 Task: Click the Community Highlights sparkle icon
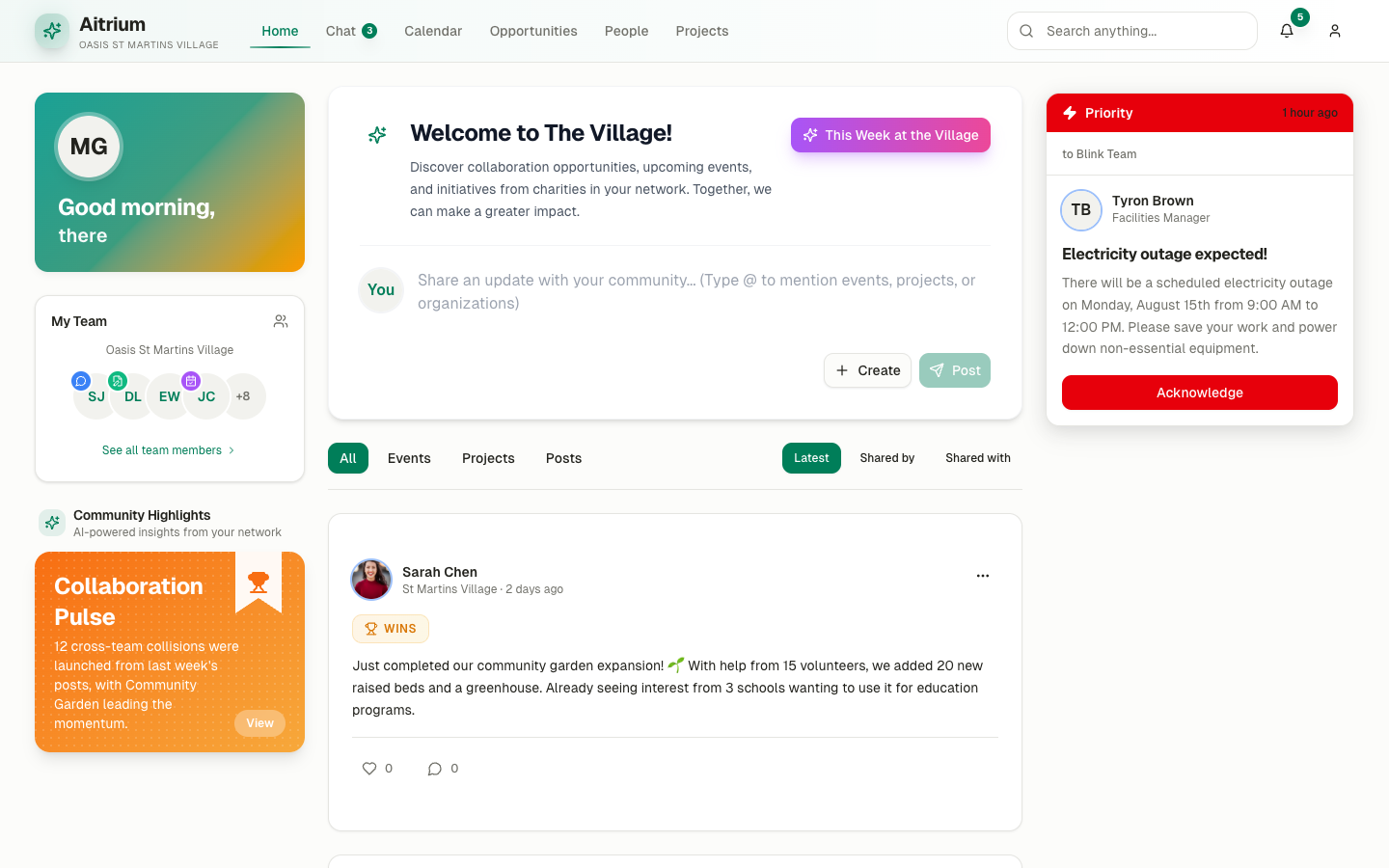(x=52, y=523)
